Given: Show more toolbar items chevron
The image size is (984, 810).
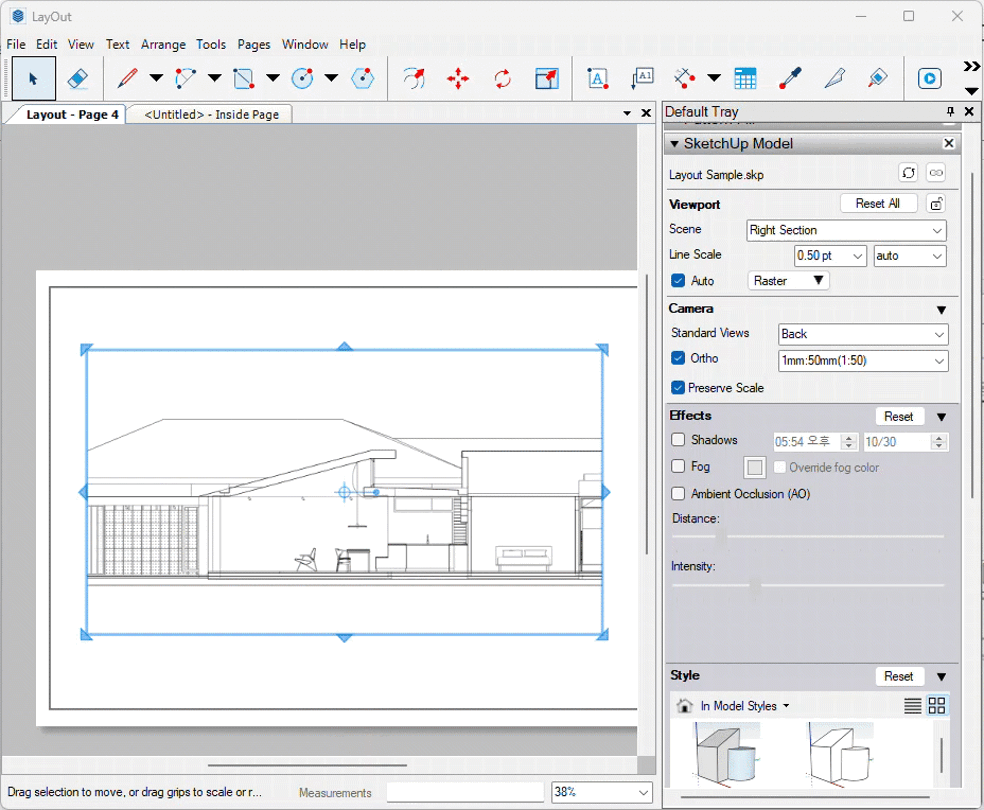Looking at the screenshot, I should click(x=971, y=66).
